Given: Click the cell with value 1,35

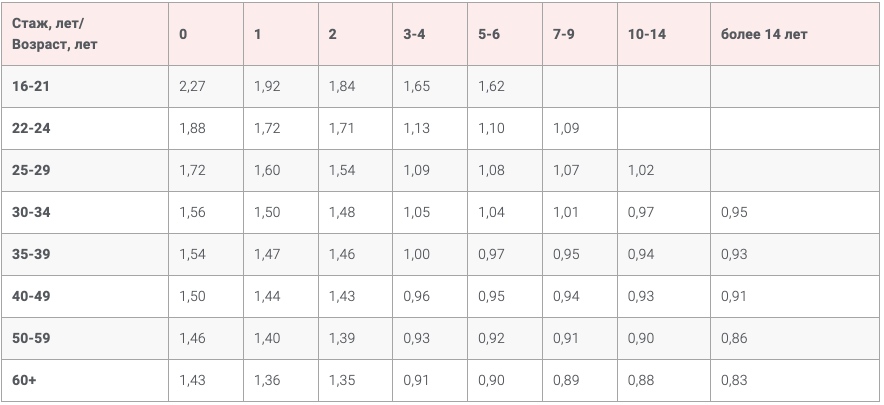Looking at the screenshot, I should 342,381.
